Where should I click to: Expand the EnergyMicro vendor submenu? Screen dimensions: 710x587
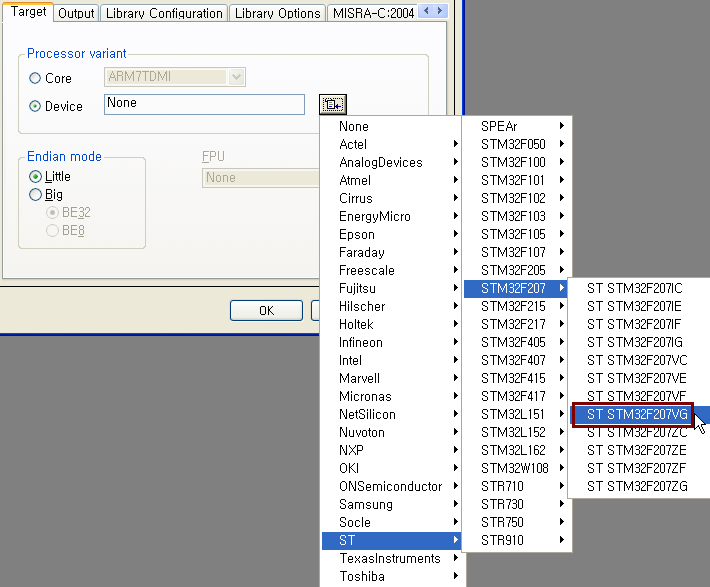(391, 217)
